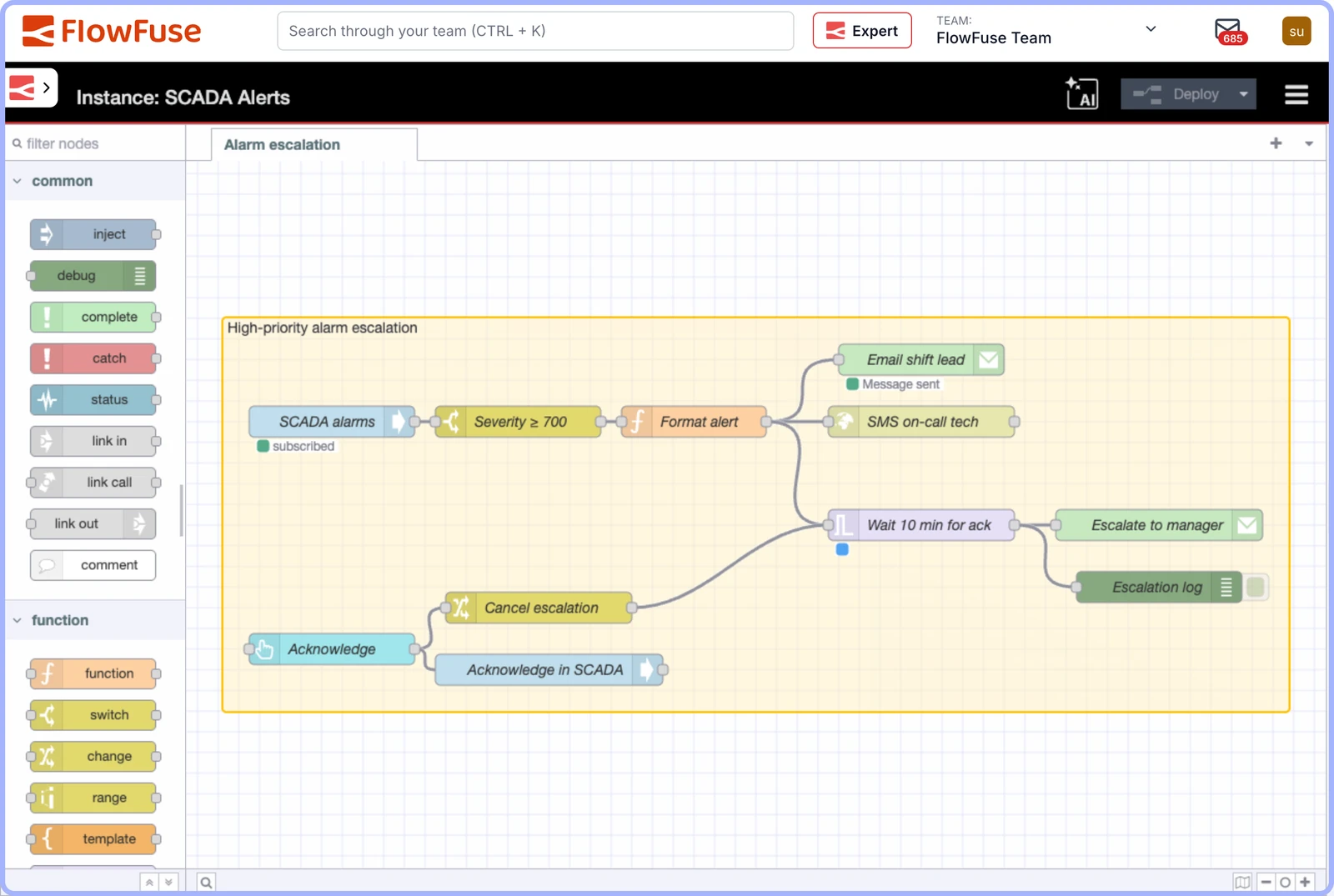Image resolution: width=1334 pixels, height=896 pixels.
Task: Open the notifications inbox icon
Action: coord(1229,31)
